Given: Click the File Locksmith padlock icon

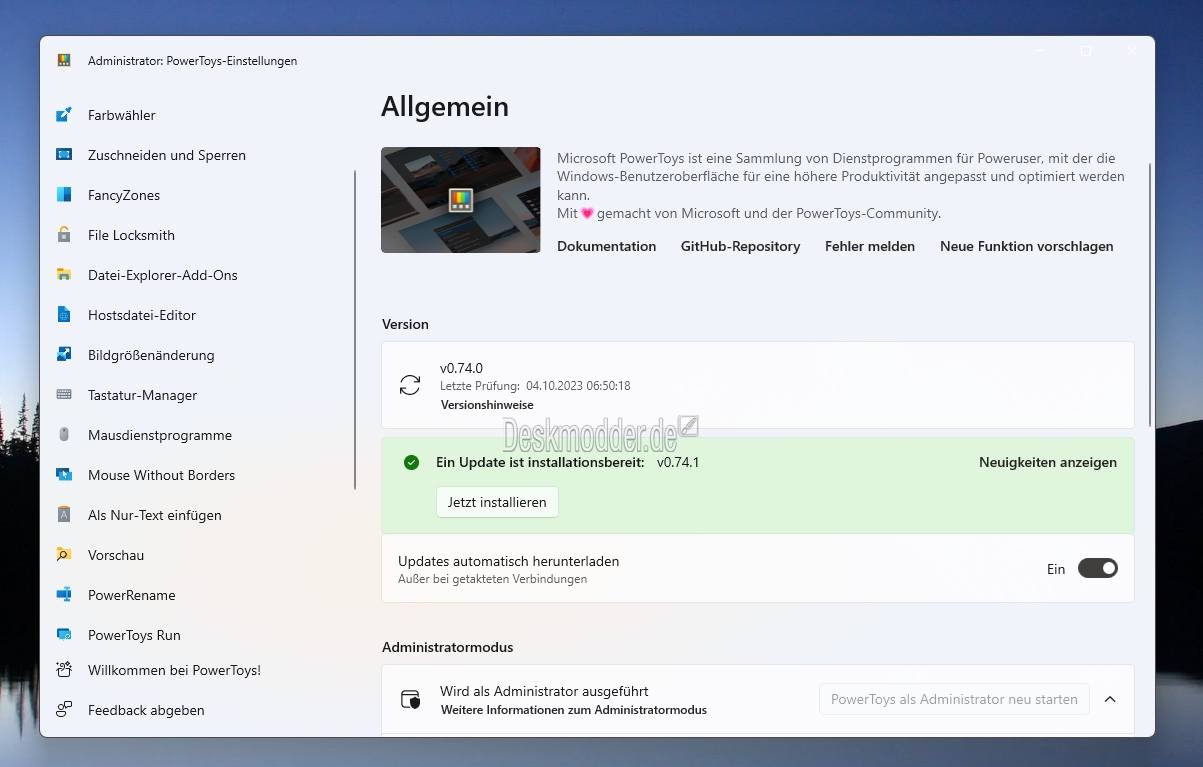Looking at the screenshot, I should click(64, 235).
